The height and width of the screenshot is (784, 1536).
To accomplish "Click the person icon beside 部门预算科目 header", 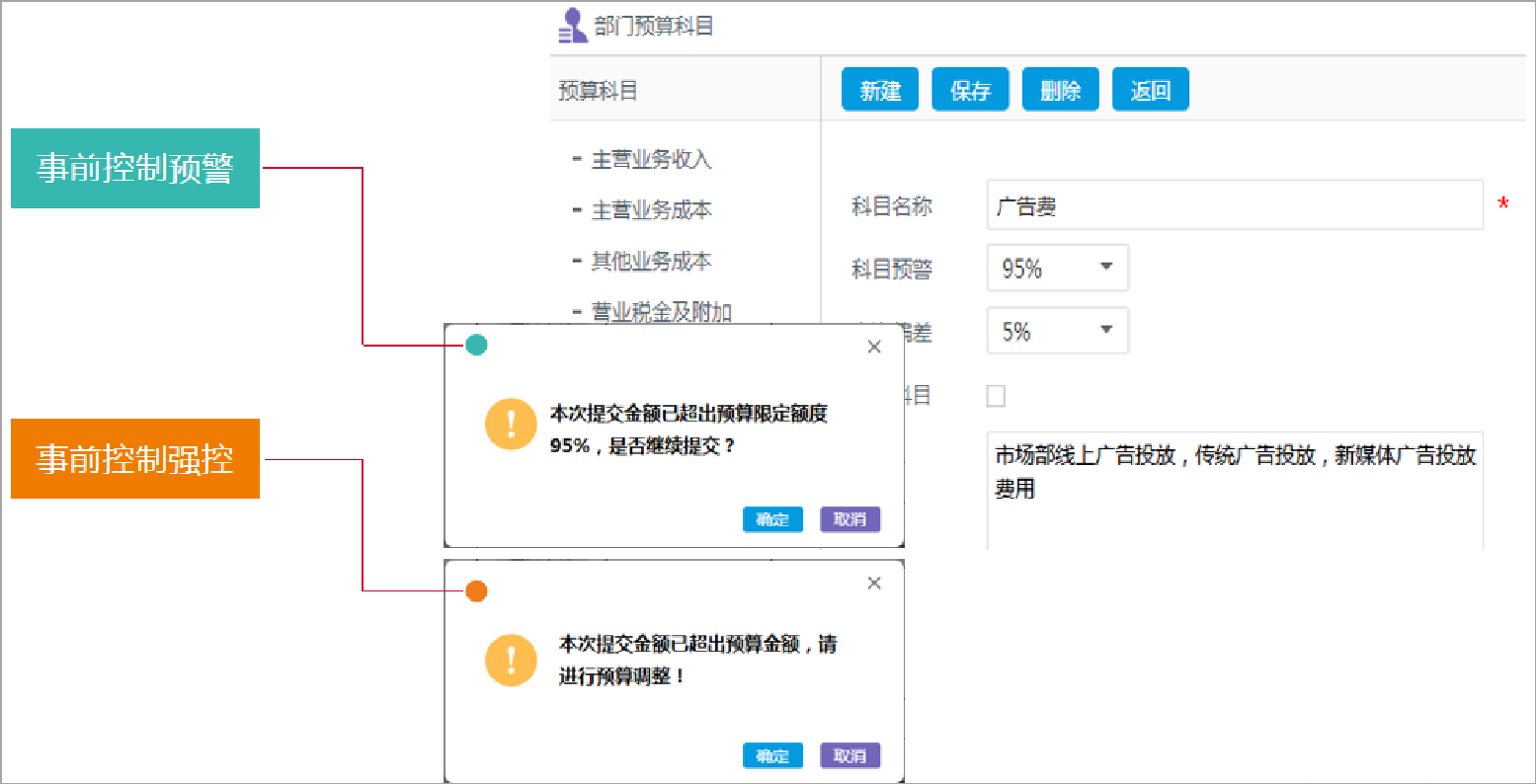I will point(569,24).
